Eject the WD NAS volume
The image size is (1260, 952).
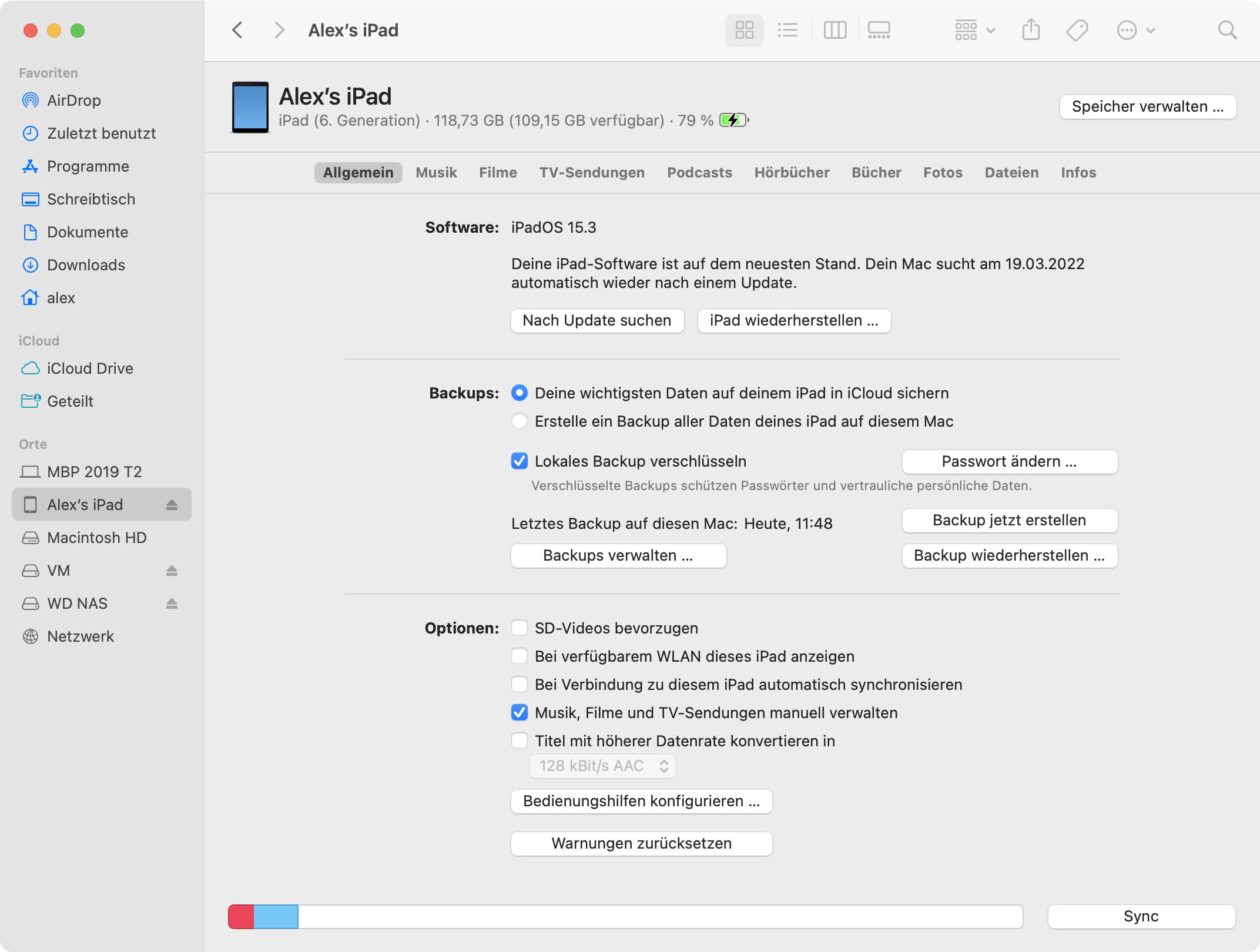coord(172,604)
